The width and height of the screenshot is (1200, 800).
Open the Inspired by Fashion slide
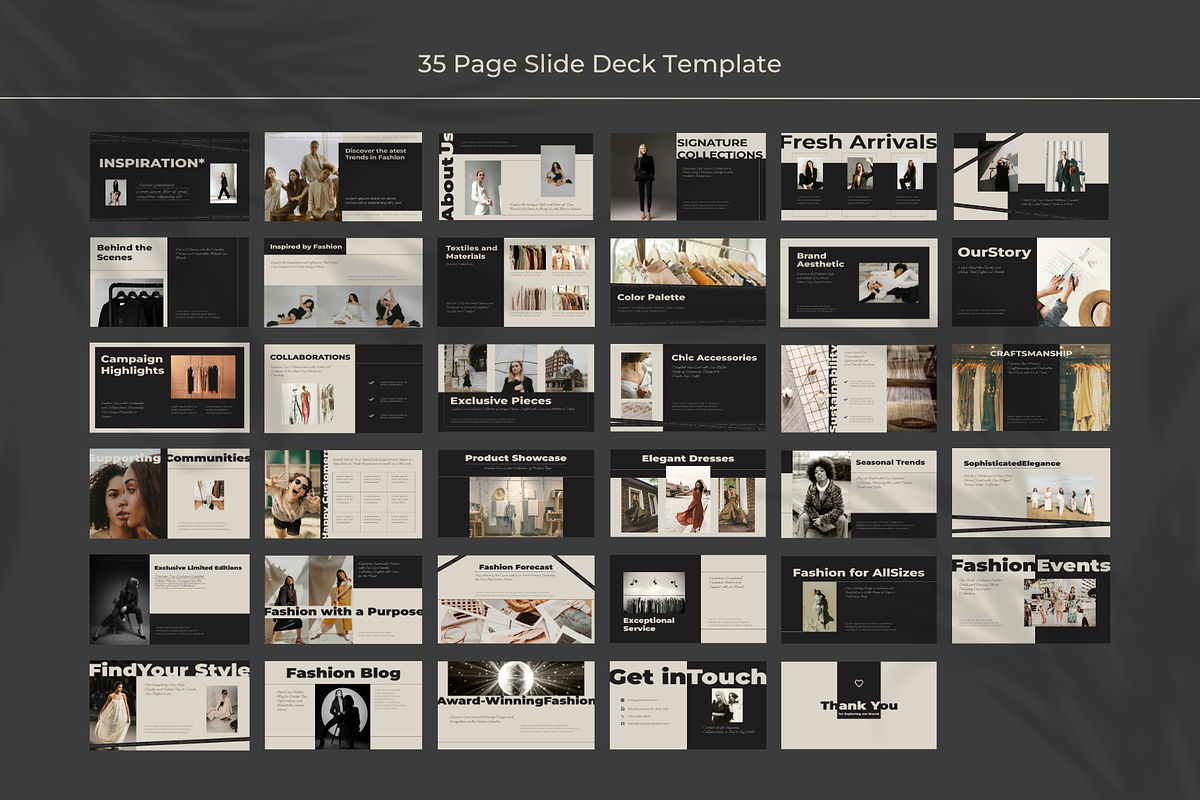(x=343, y=282)
